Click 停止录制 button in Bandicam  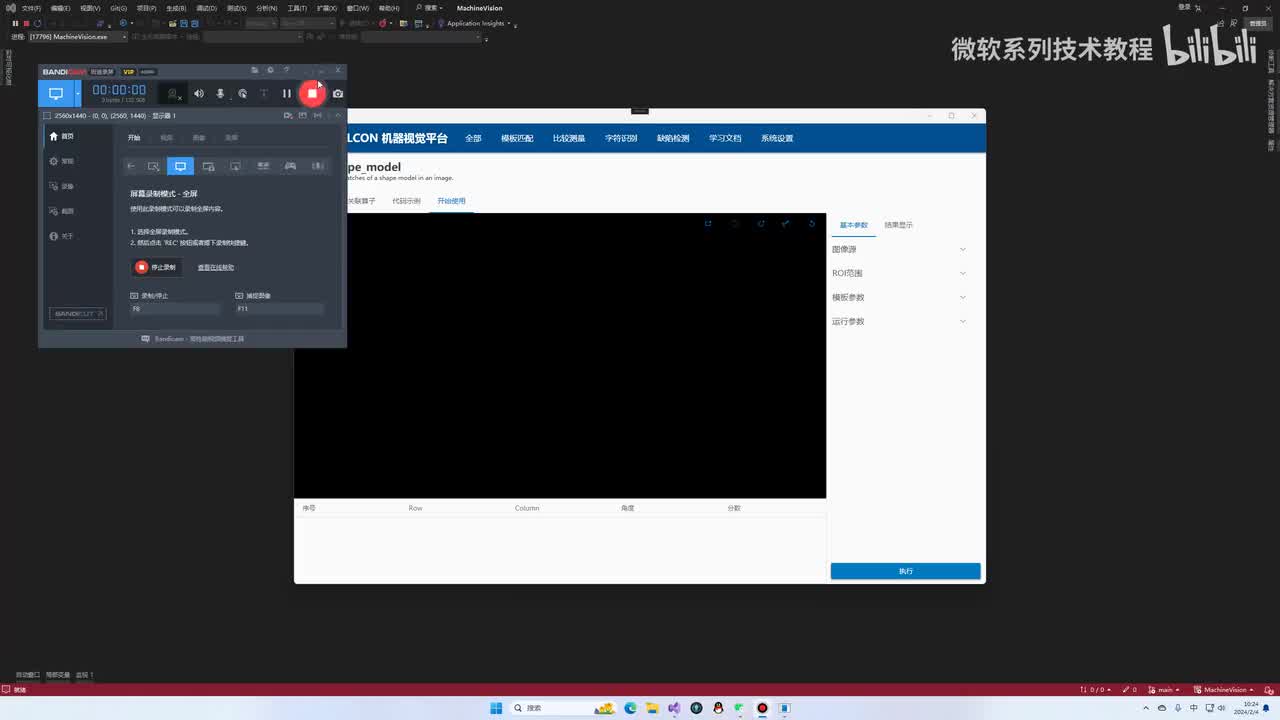156,267
